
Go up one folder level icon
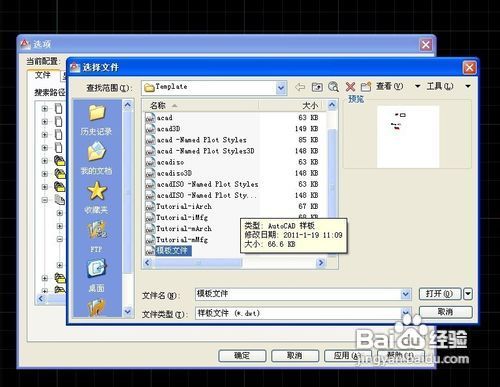(317, 87)
